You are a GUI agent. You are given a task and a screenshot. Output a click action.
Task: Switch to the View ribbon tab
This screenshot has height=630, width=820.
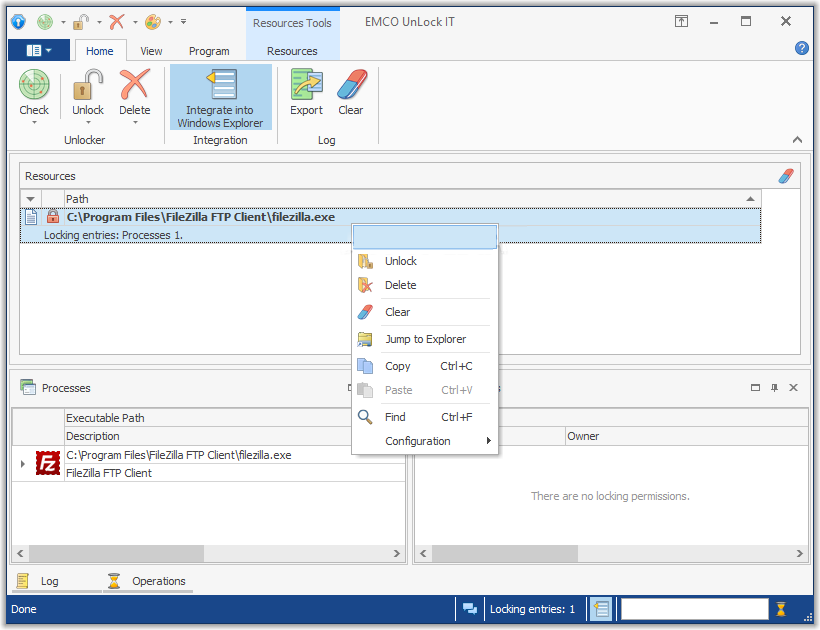click(151, 50)
